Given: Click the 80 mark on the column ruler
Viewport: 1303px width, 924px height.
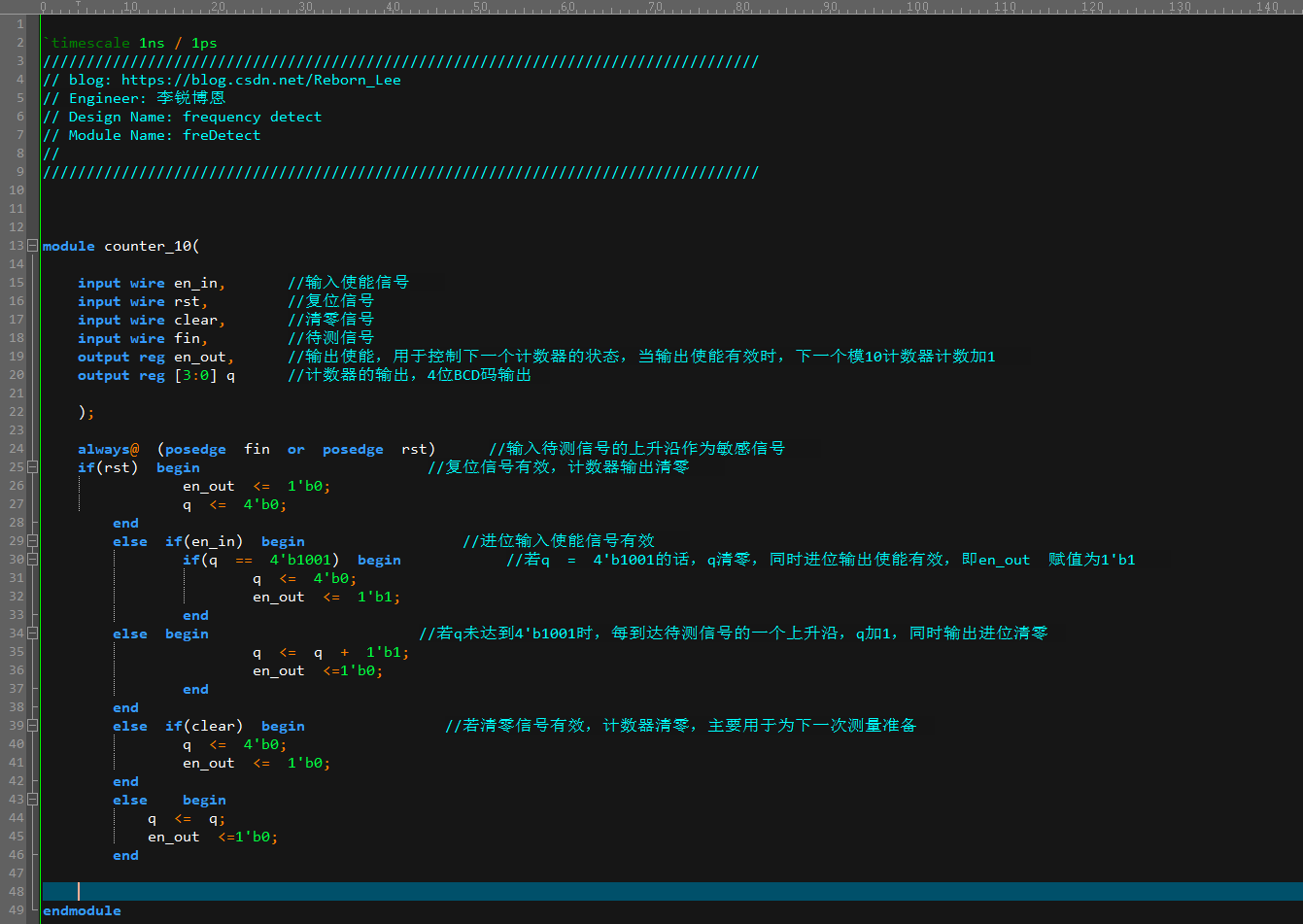Looking at the screenshot, I should [x=742, y=7].
